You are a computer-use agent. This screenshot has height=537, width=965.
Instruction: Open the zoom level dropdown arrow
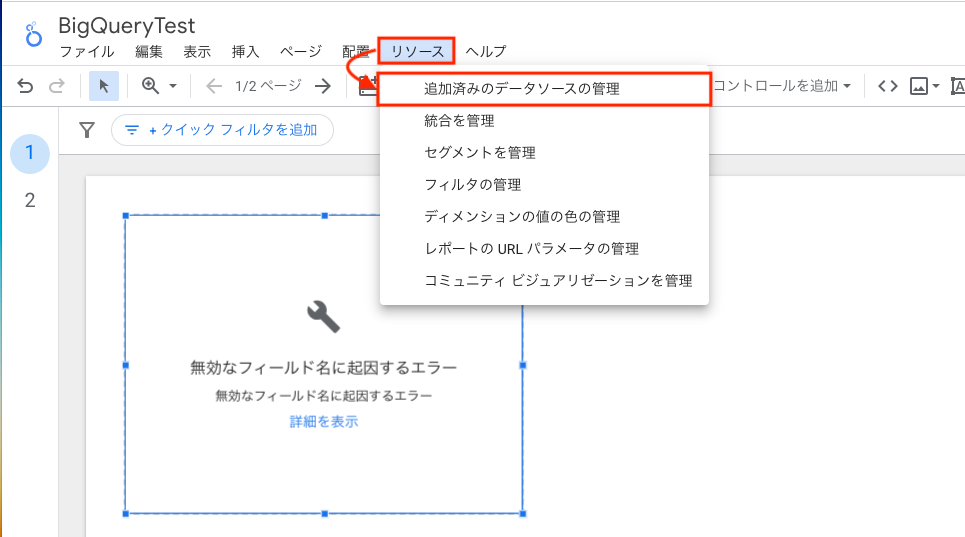[173, 86]
